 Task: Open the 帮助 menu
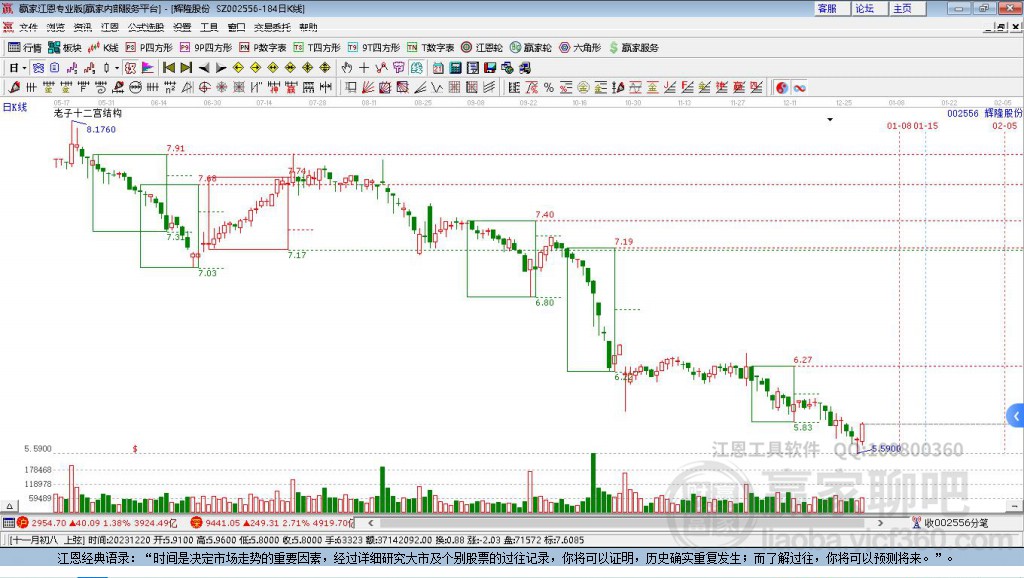pyautogui.click(x=308, y=27)
